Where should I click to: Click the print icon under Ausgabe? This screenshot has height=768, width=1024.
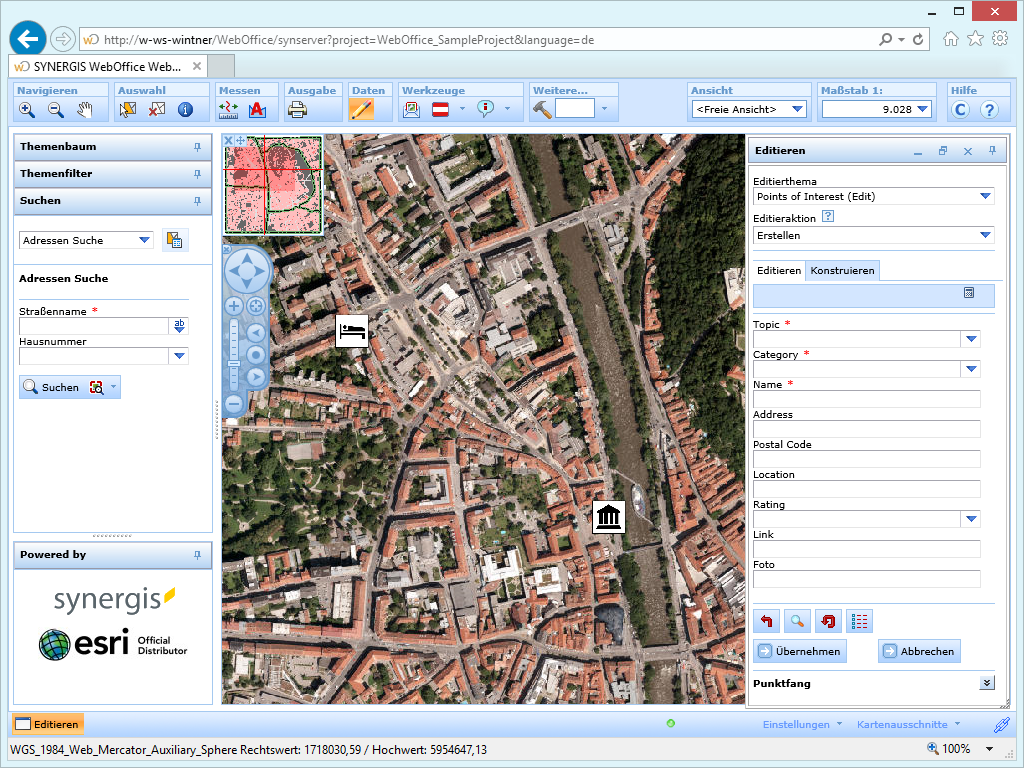point(298,110)
